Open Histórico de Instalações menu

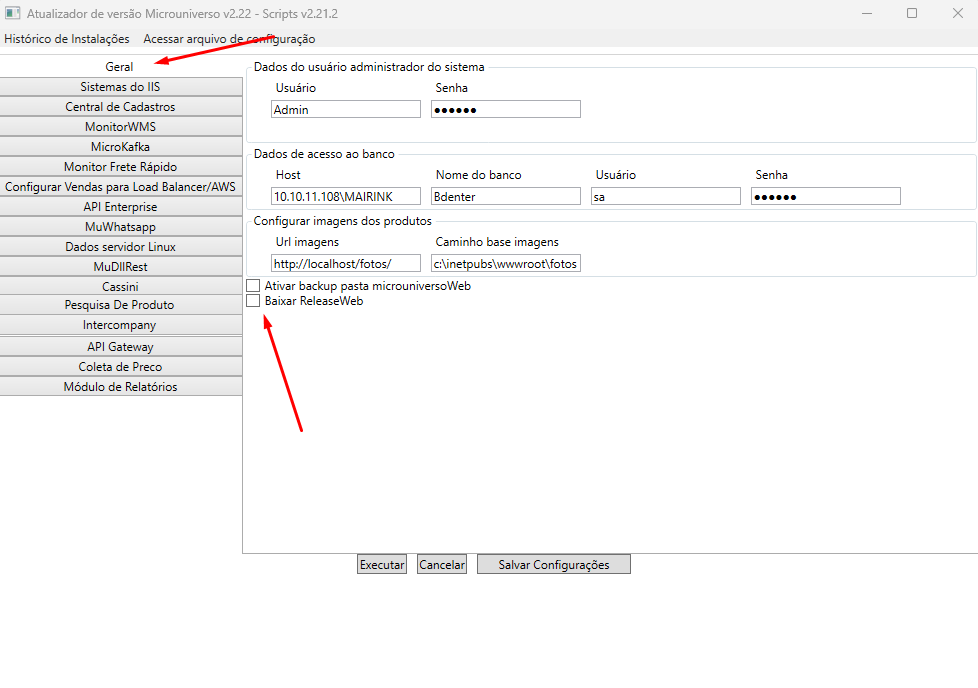coord(67,39)
